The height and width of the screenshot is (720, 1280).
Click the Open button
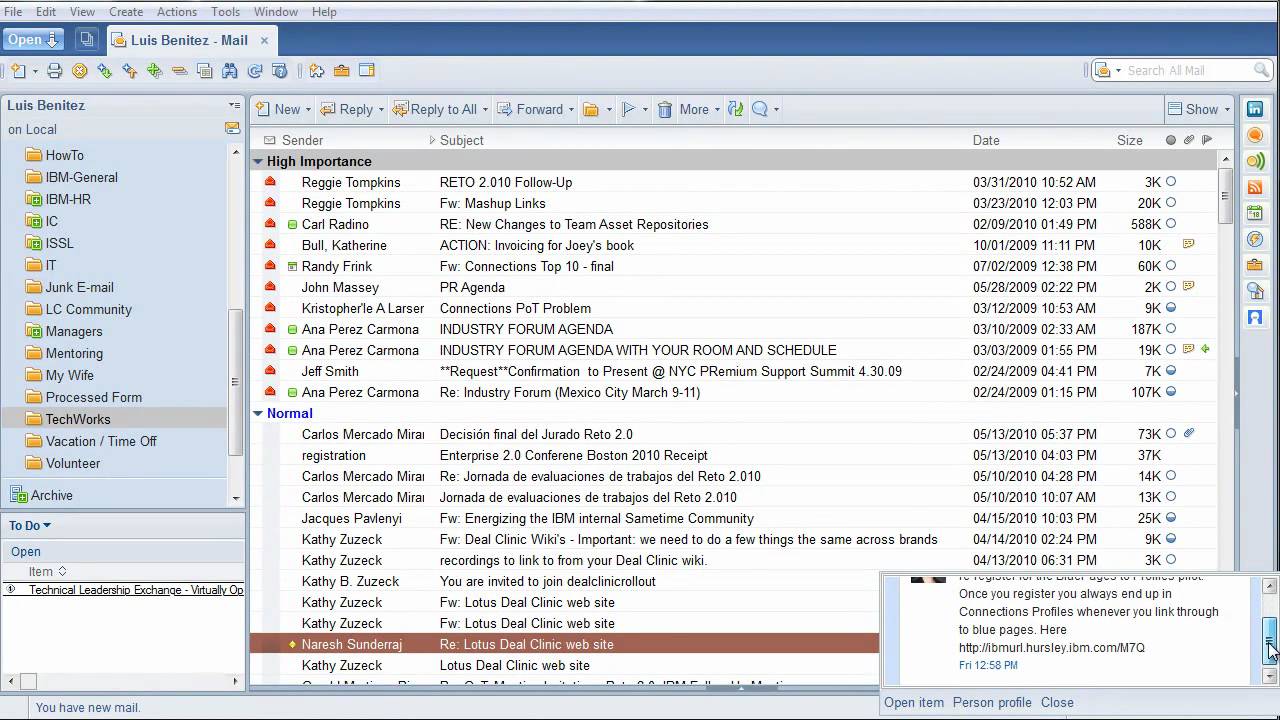[x=33, y=40]
